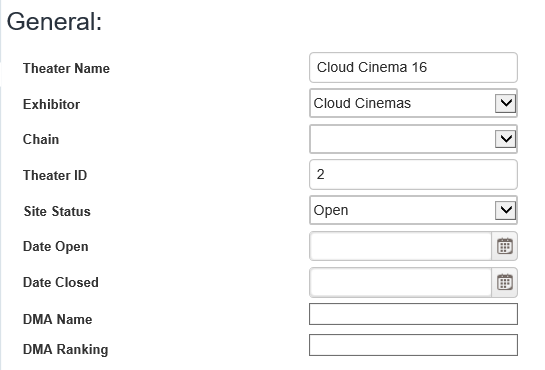The width and height of the screenshot is (545, 370).
Task: Expand the Exhibitor dropdown arrow
Action: pyautogui.click(x=505, y=103)
